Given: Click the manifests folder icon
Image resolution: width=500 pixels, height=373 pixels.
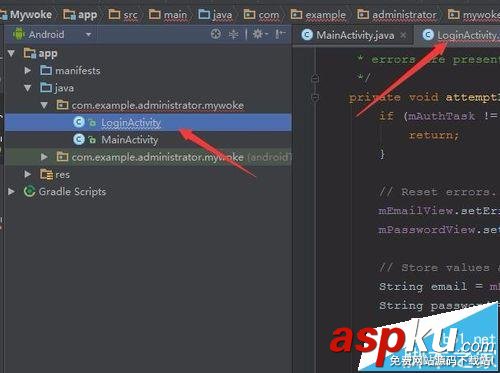Looking at the screenshot, I should tap(46, 70).
